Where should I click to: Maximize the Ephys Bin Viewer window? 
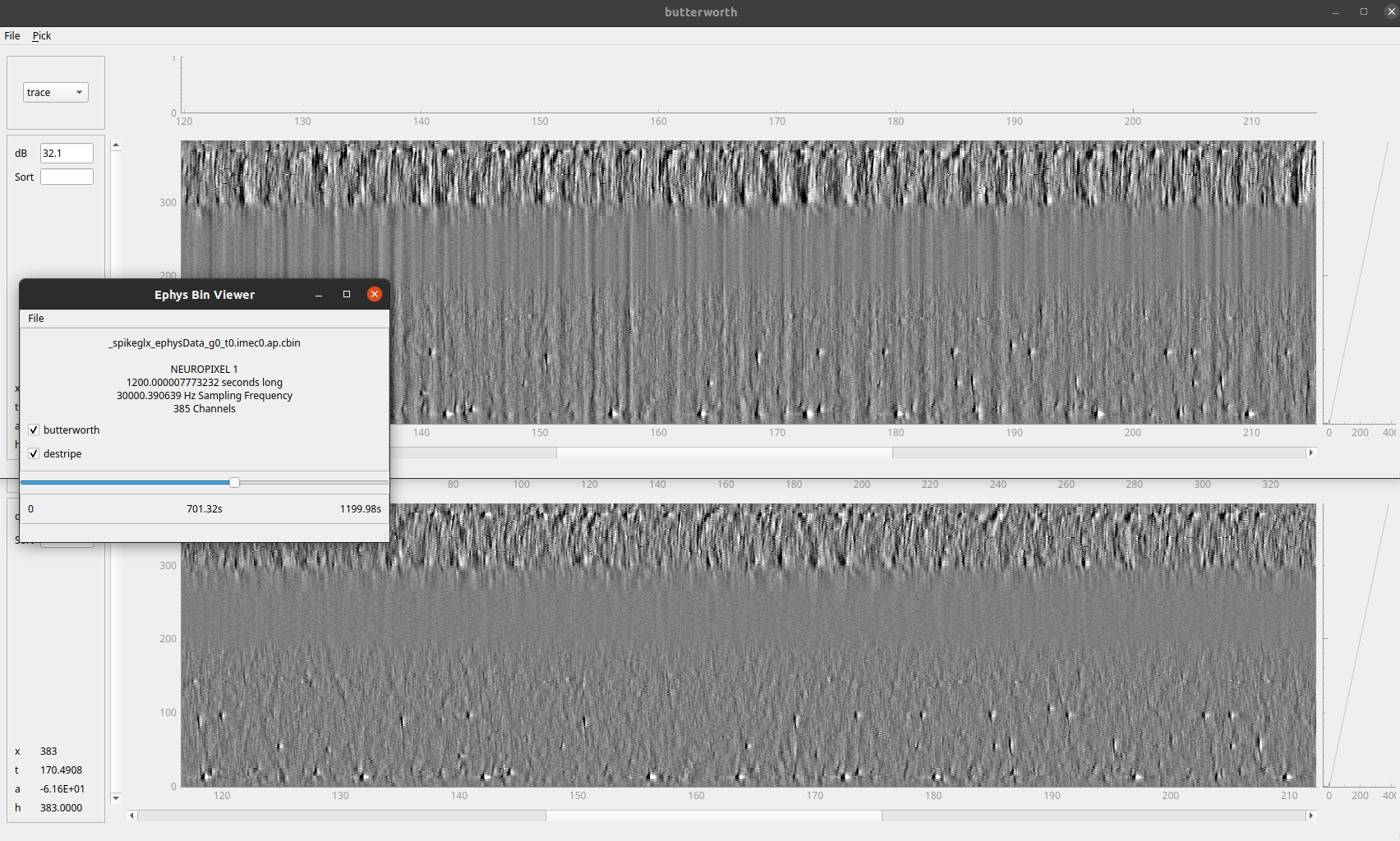pos(347,294)
